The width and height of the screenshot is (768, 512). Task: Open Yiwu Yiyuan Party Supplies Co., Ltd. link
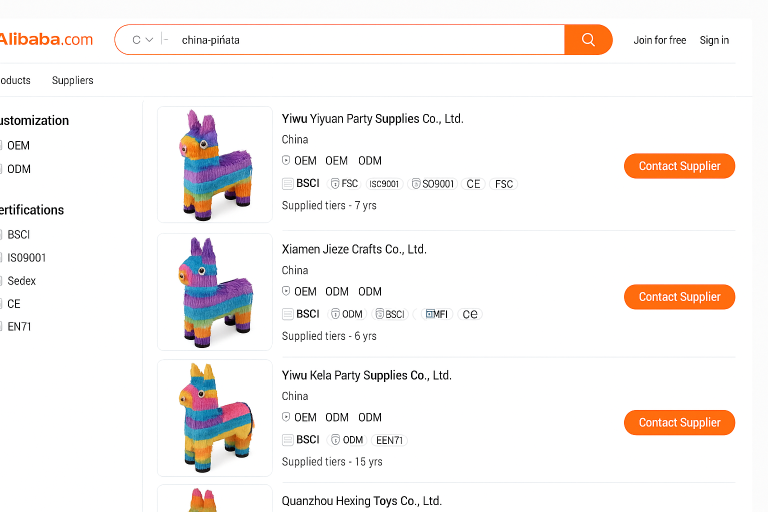[x=372, y=119]
